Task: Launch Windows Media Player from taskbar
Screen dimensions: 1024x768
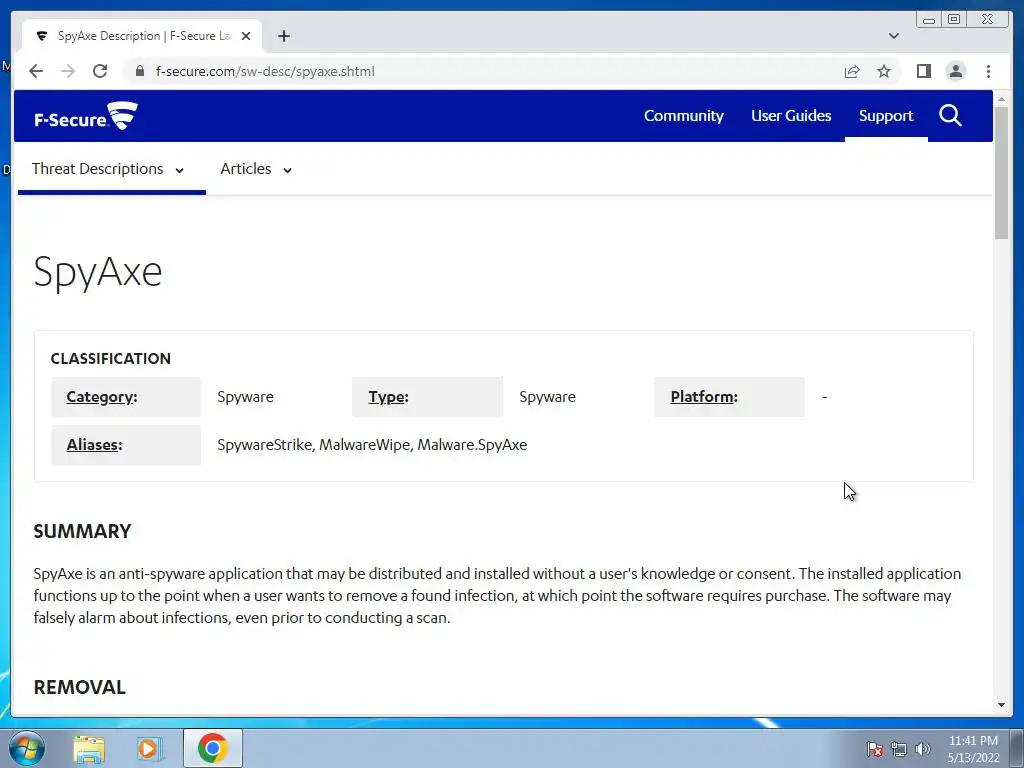Action: 150,748
